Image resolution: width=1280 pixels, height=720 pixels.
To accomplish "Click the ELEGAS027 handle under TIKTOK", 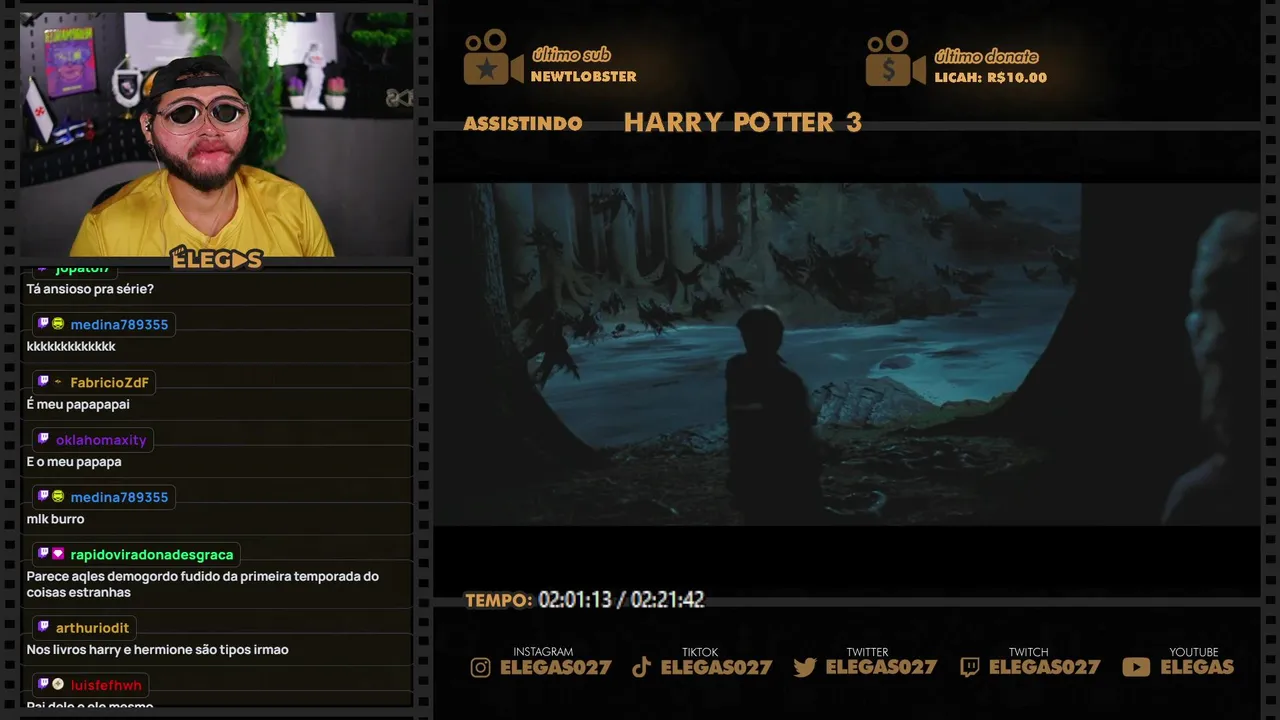I will [x=716, y=667].
